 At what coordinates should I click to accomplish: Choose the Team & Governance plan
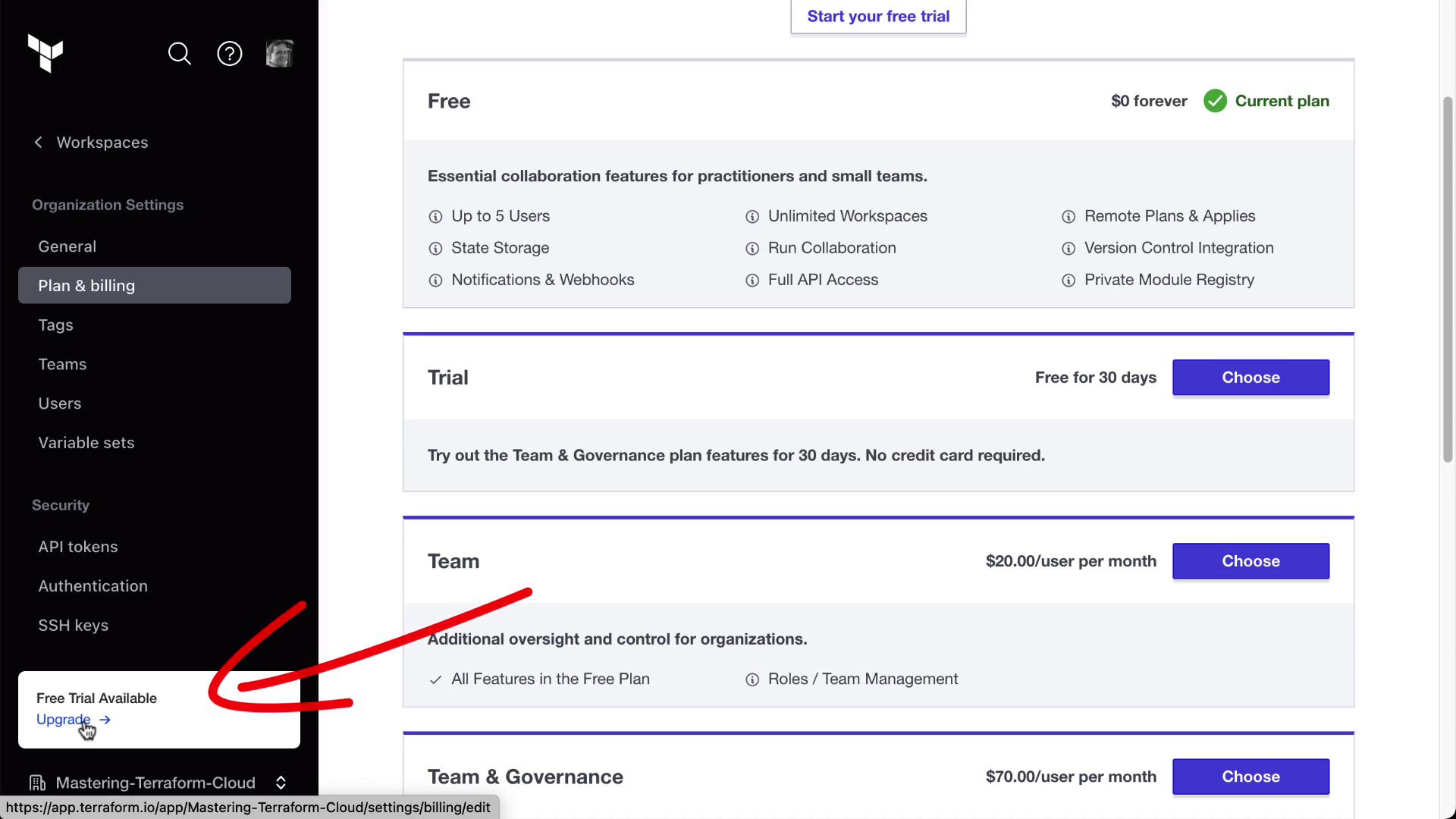[x=1250, y=777]
